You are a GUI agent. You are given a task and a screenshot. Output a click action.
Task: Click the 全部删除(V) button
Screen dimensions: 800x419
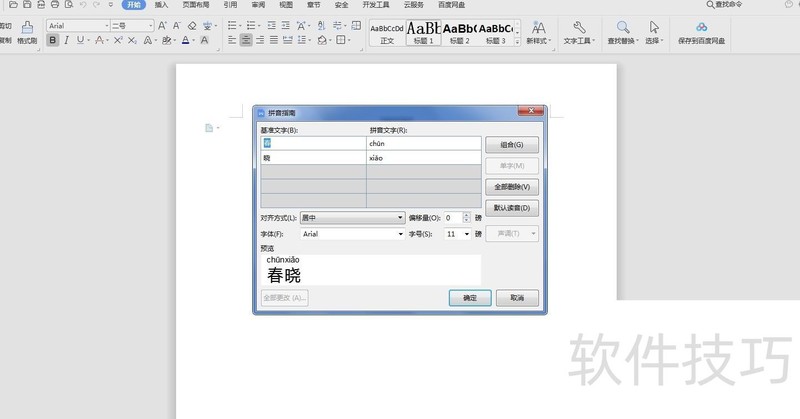512,187
